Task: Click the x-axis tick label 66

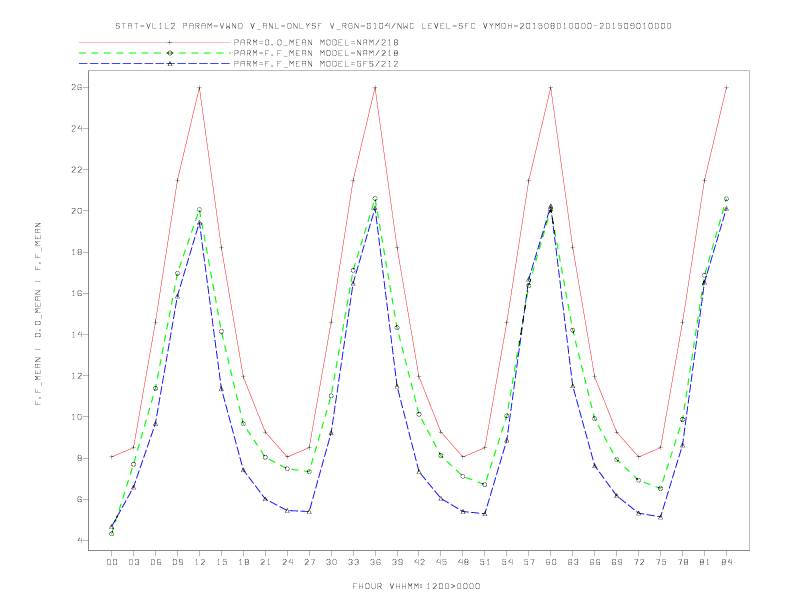Action: [x=595, y=562]
